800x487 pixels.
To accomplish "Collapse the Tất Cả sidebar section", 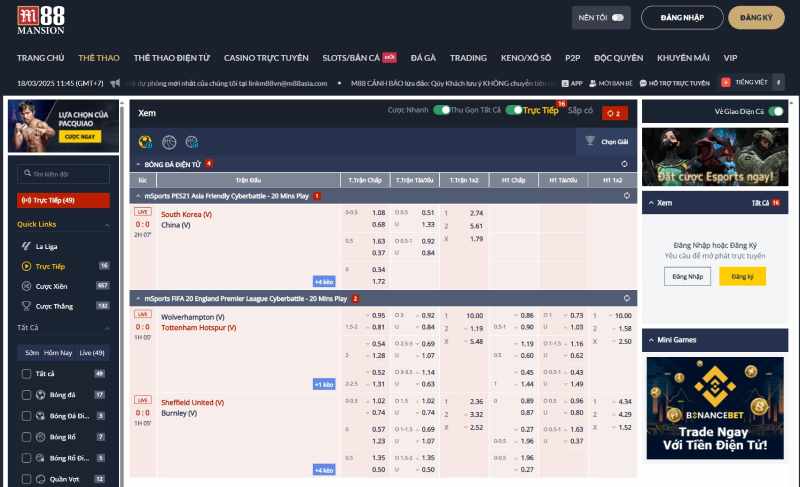I will 107,328.
